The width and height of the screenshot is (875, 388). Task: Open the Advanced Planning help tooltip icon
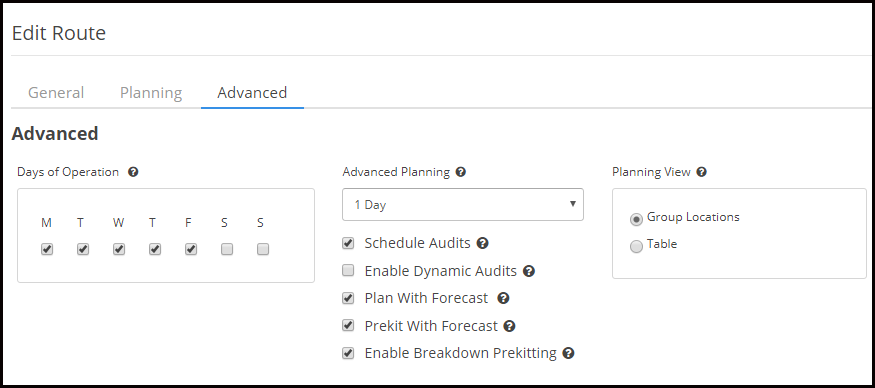pos(460,172)
